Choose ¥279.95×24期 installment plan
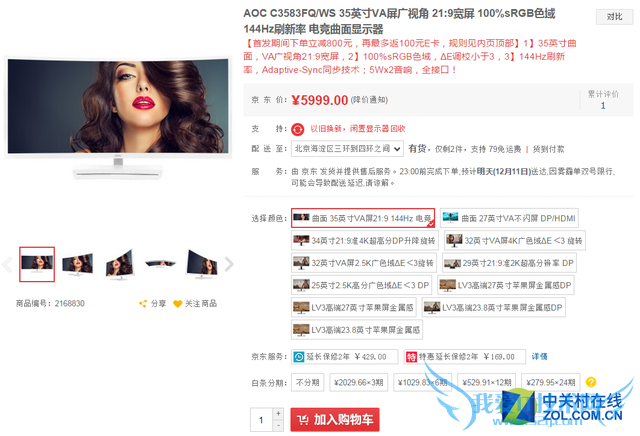 point(551,383)
